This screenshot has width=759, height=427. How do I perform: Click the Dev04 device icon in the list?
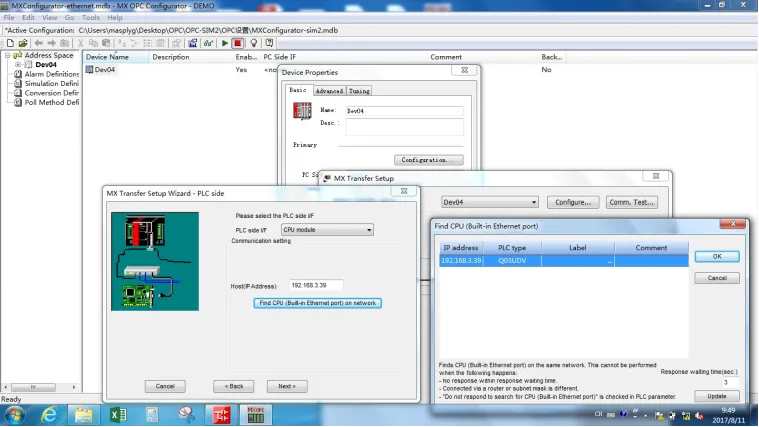point(89,70)
